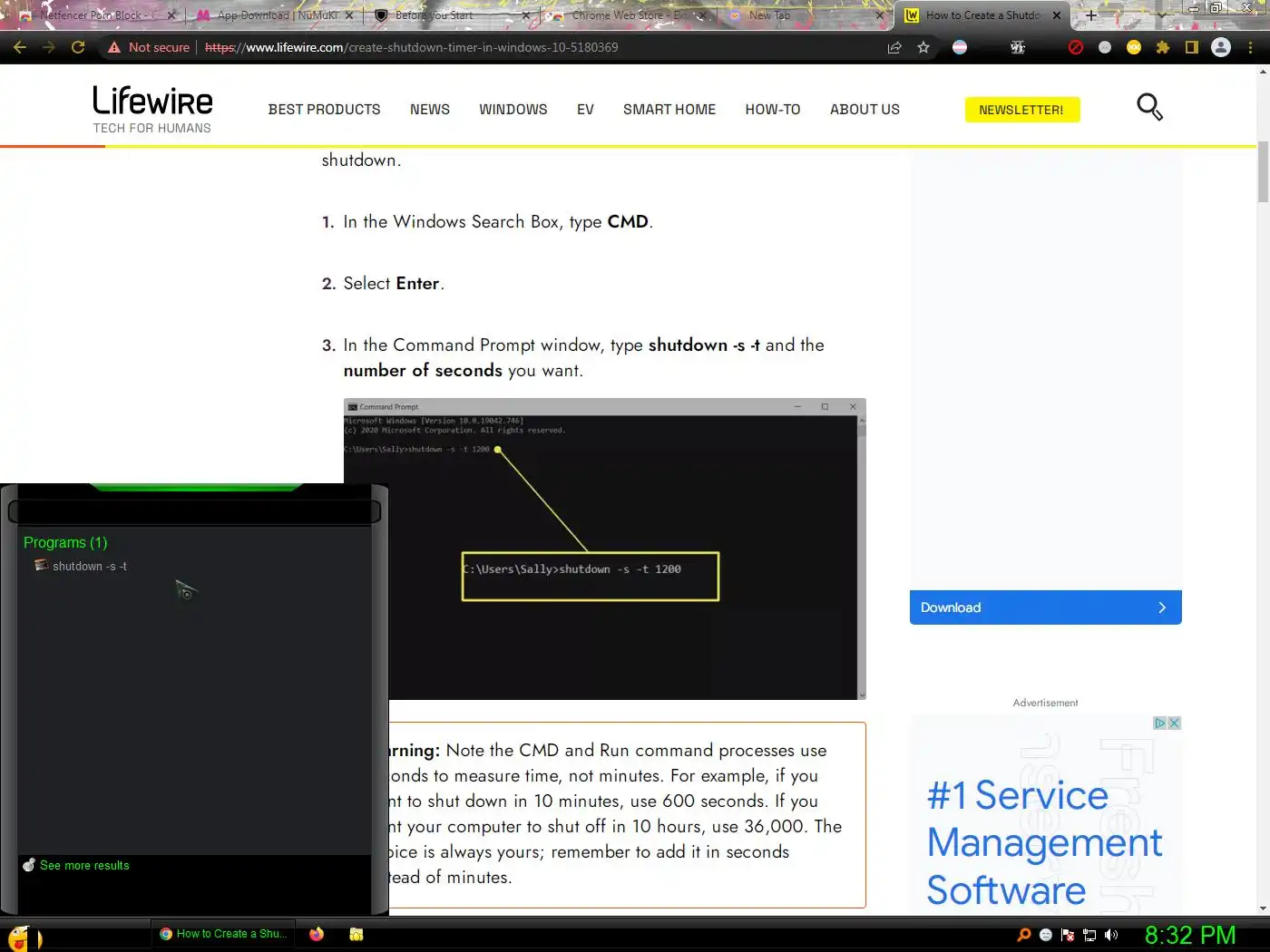Open the network tray icon
The height and width of the screenshot is (952, 1270).
1089,935
